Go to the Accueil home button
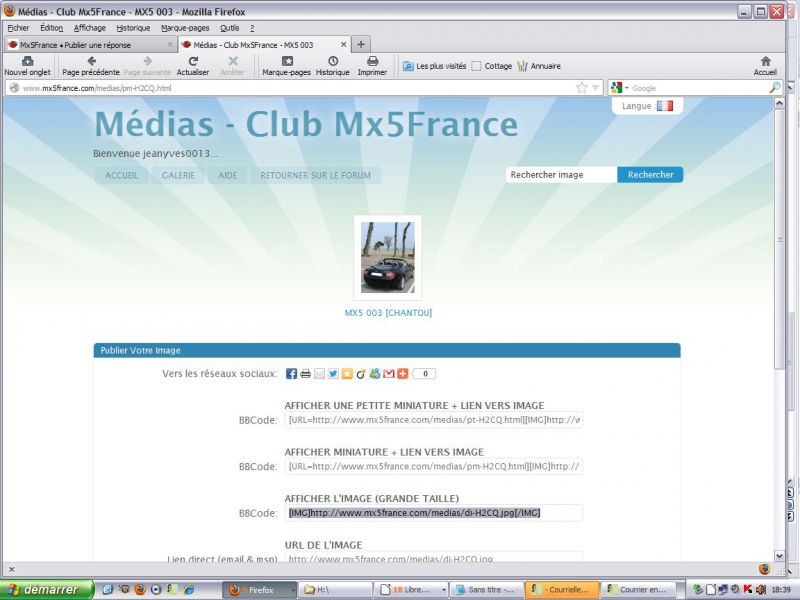Viewport: 800px width, 600px height. coord(765,66)
